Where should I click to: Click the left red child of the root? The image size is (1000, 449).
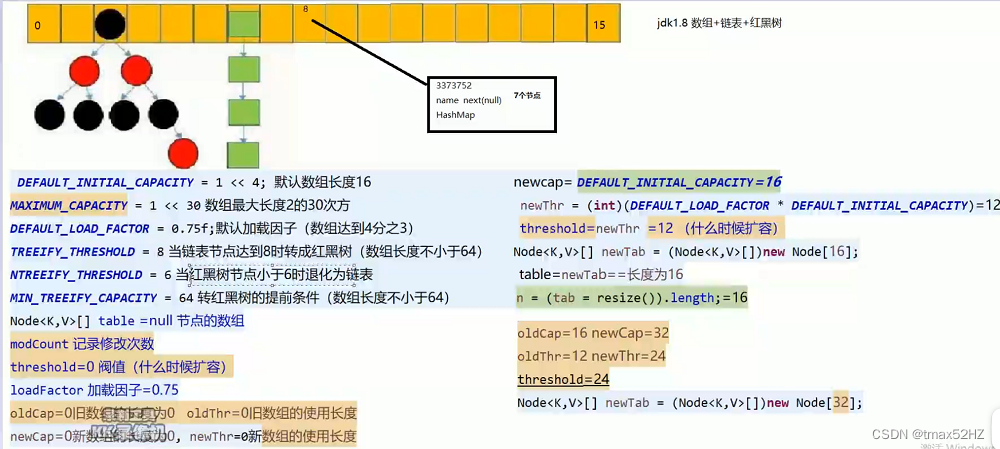tap(84, 70)
